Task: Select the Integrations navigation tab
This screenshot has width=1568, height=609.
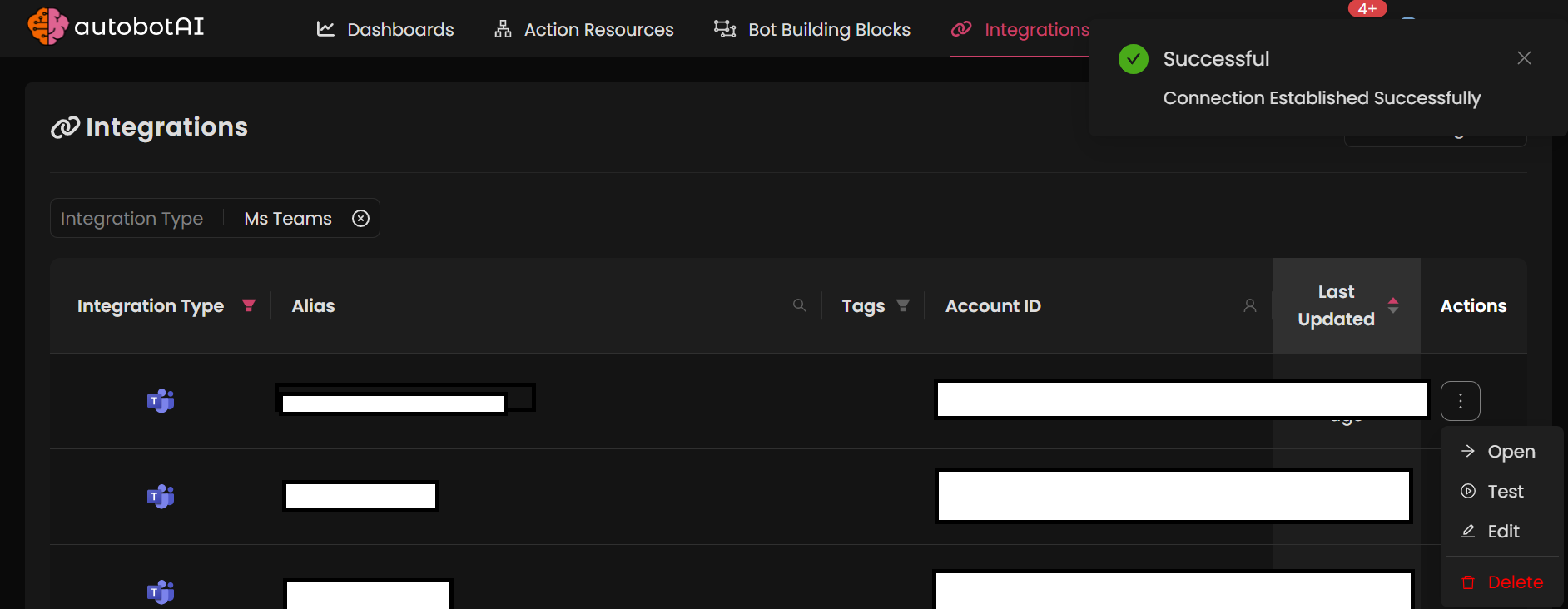Action: (1020, 30)
